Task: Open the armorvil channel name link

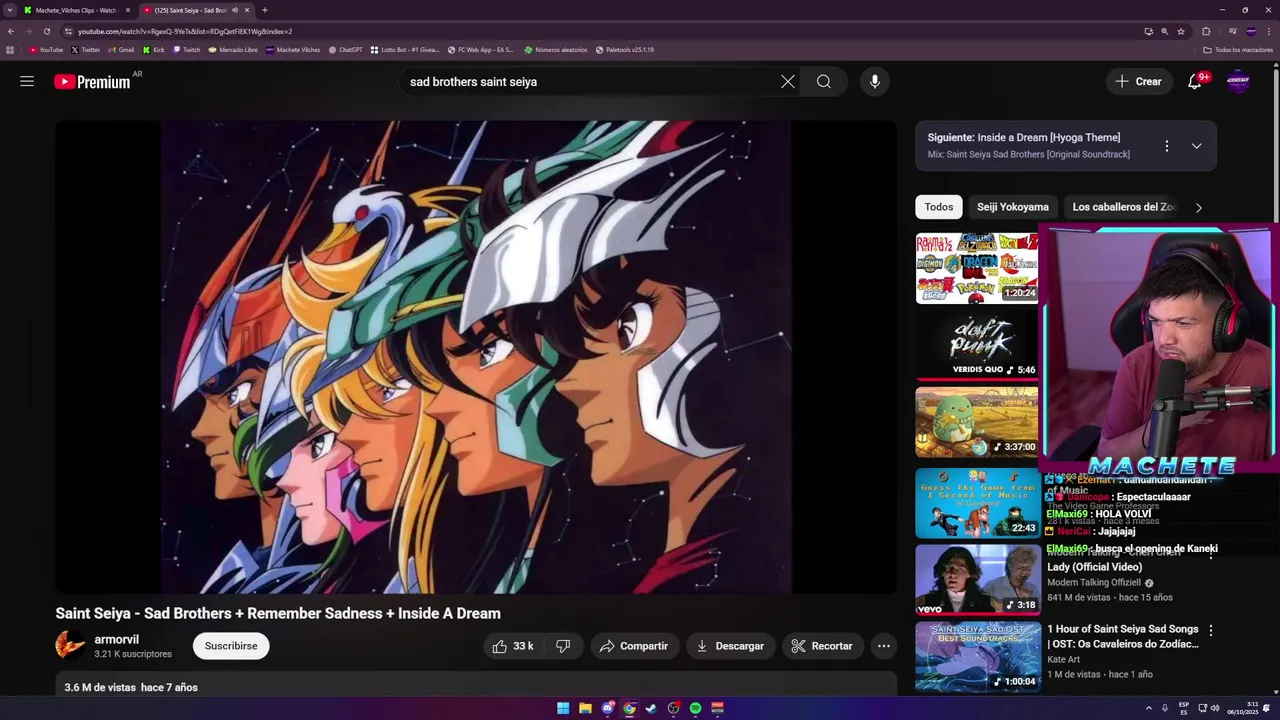Action: point(117,639)
